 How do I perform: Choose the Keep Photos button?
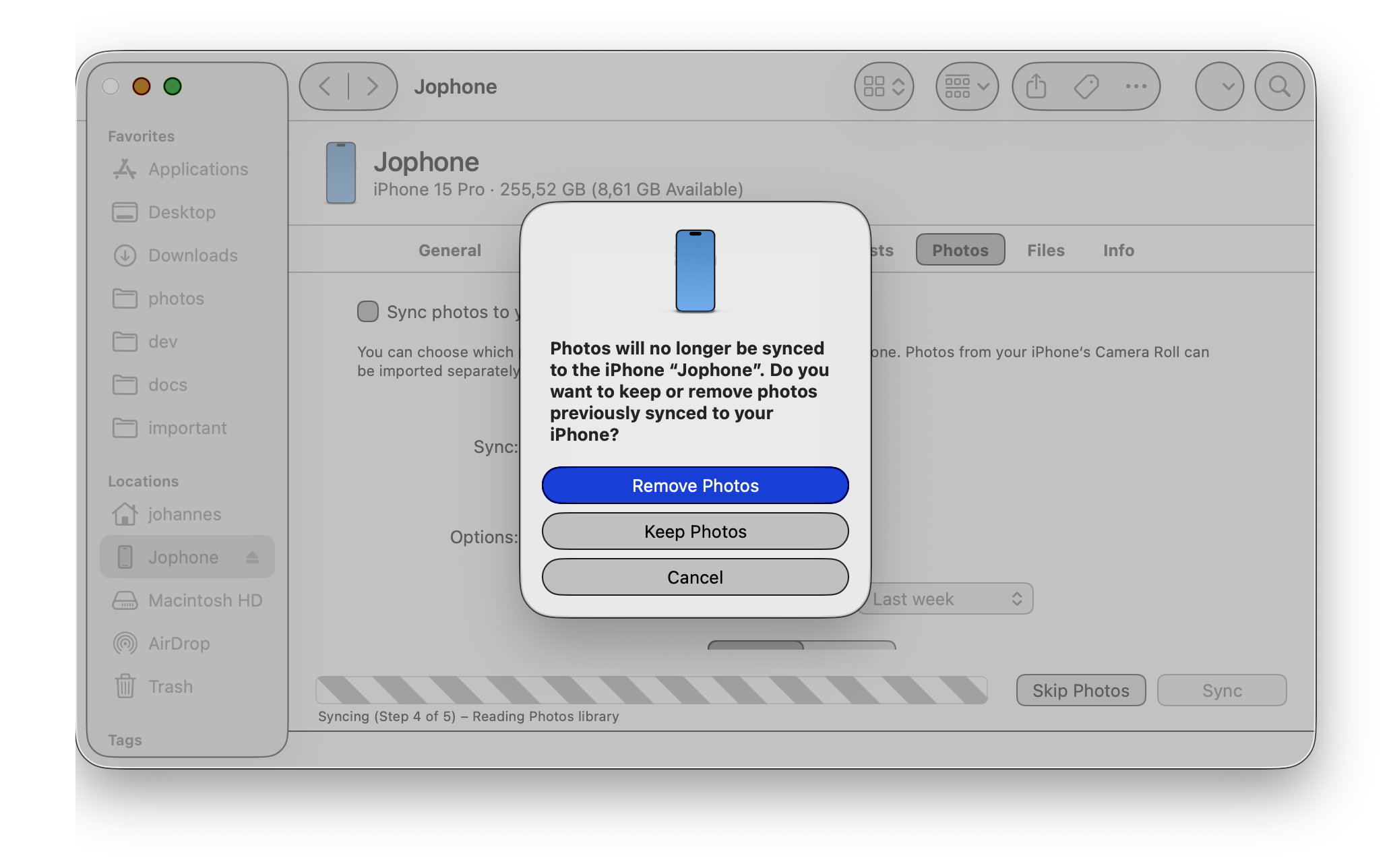[695, 532]
